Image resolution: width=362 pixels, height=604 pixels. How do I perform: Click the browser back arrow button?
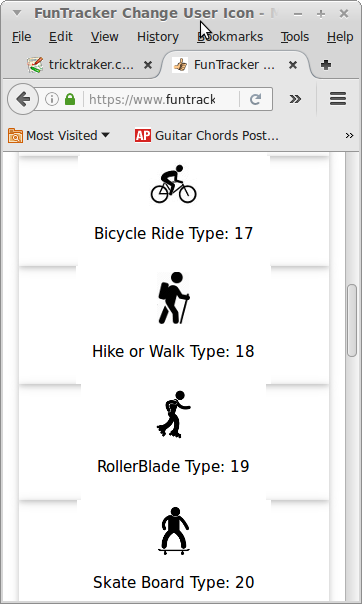click(23, 99)
